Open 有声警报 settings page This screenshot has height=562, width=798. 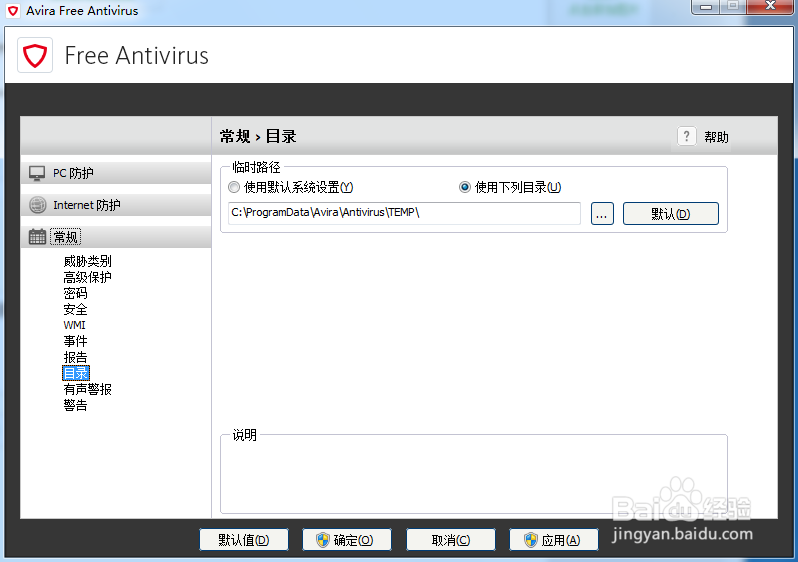tap(88, 389)
